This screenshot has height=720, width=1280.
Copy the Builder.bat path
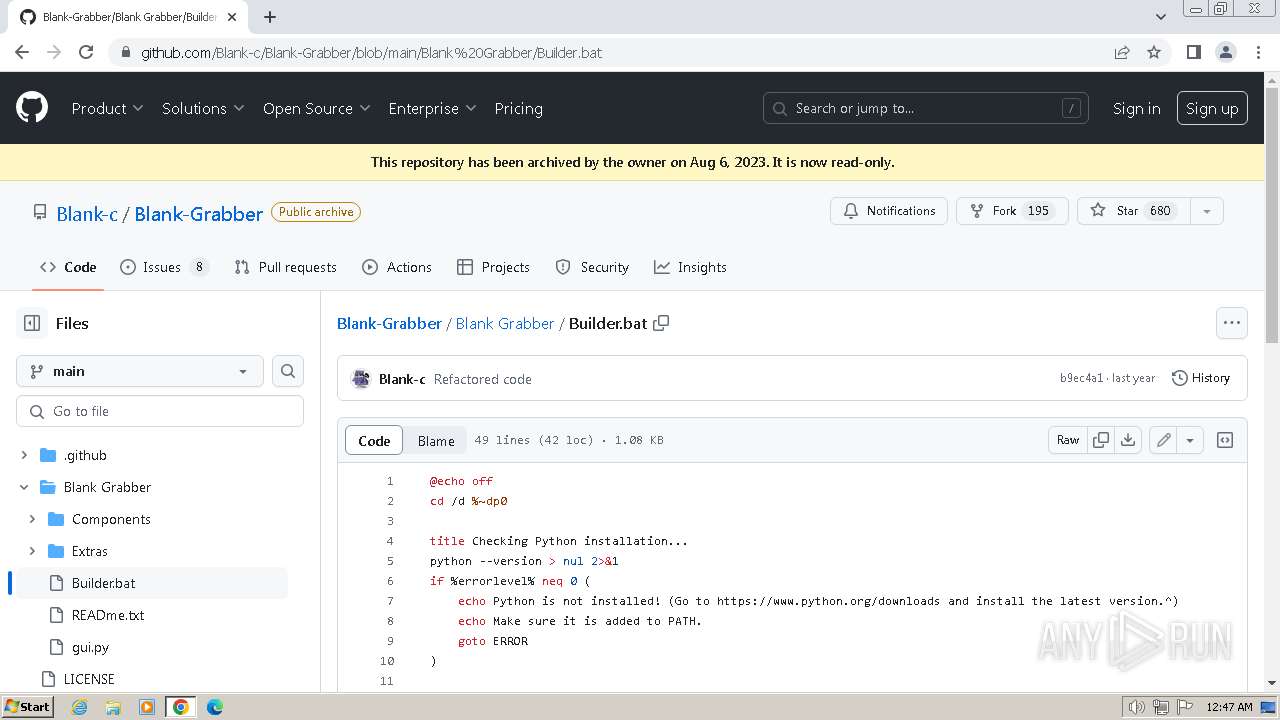(x=661, y=323)
